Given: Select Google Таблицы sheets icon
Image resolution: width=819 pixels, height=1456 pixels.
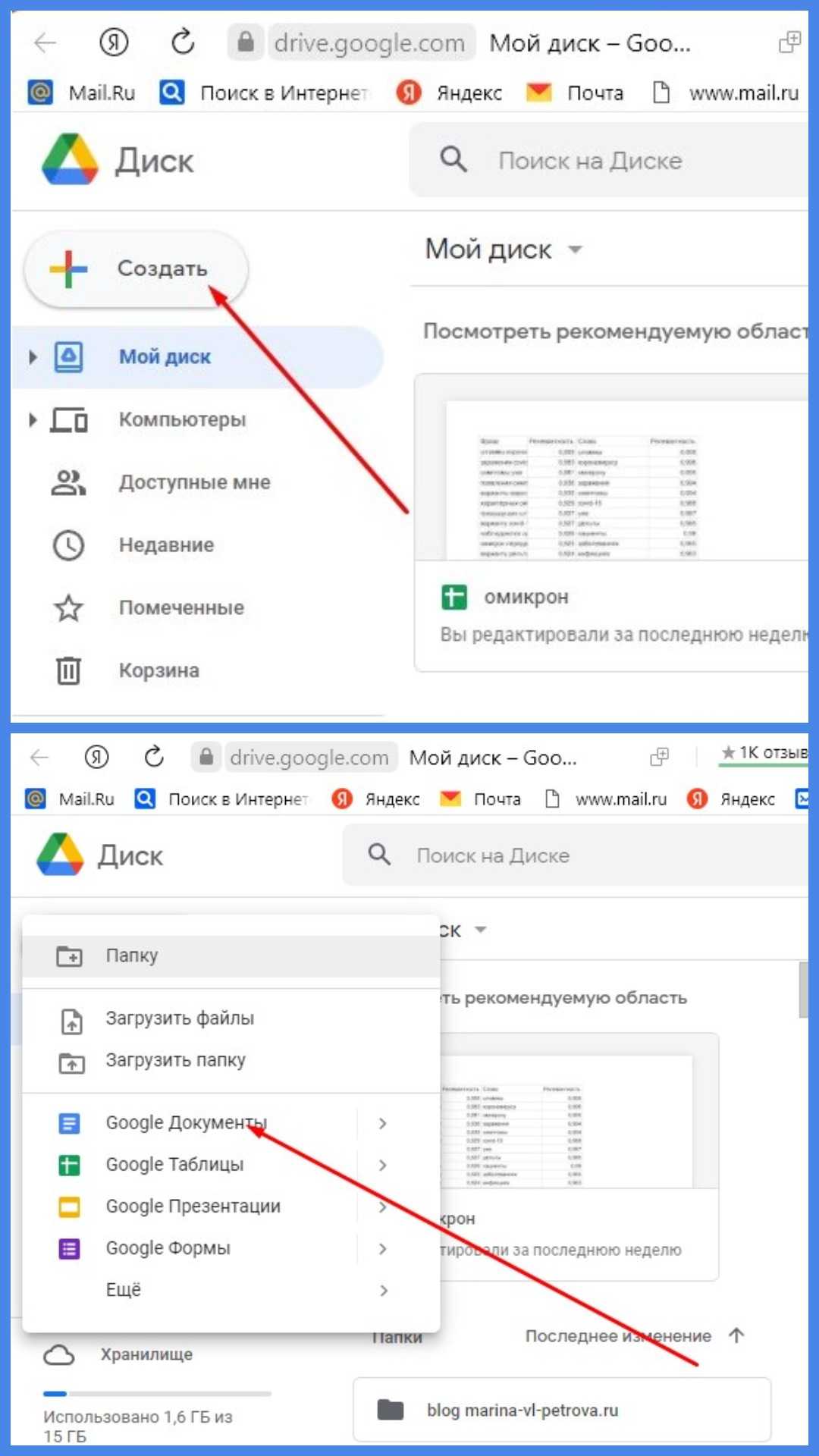Looking at the screenshot, I should 69,1165.
